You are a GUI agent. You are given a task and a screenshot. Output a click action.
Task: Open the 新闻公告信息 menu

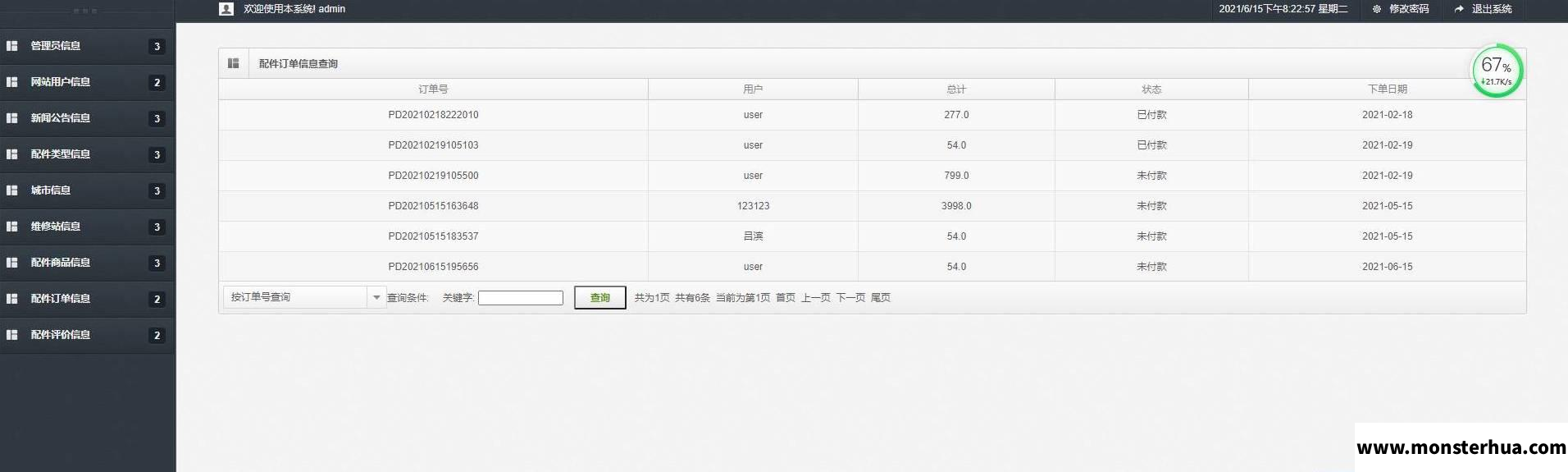[x=87, y=118]
